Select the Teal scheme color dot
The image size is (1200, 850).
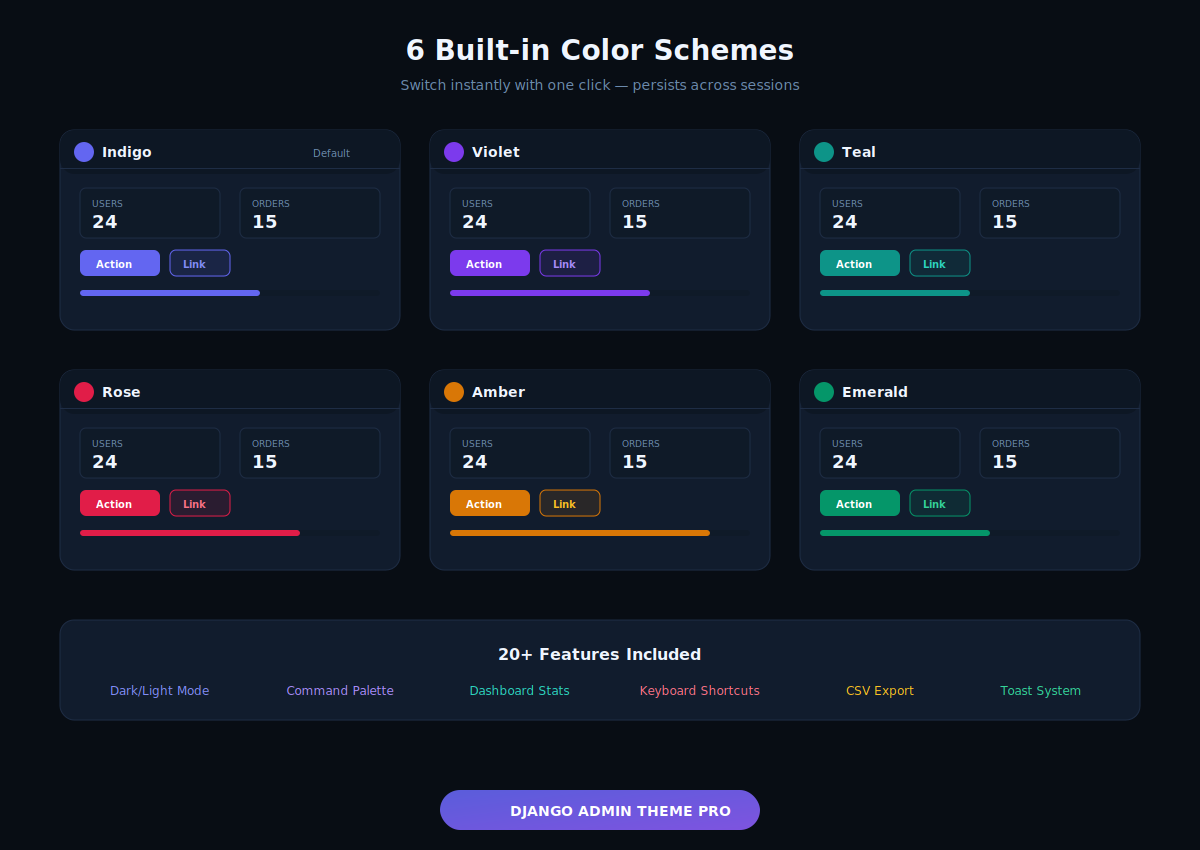(823, 151)
